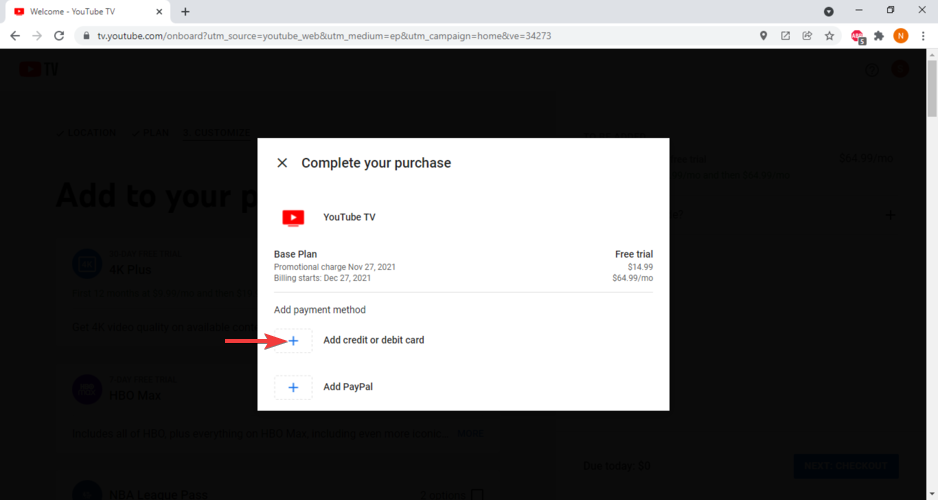Reload the page with the refresh icon
The image size is (938, 500).
tap(60, 36)
